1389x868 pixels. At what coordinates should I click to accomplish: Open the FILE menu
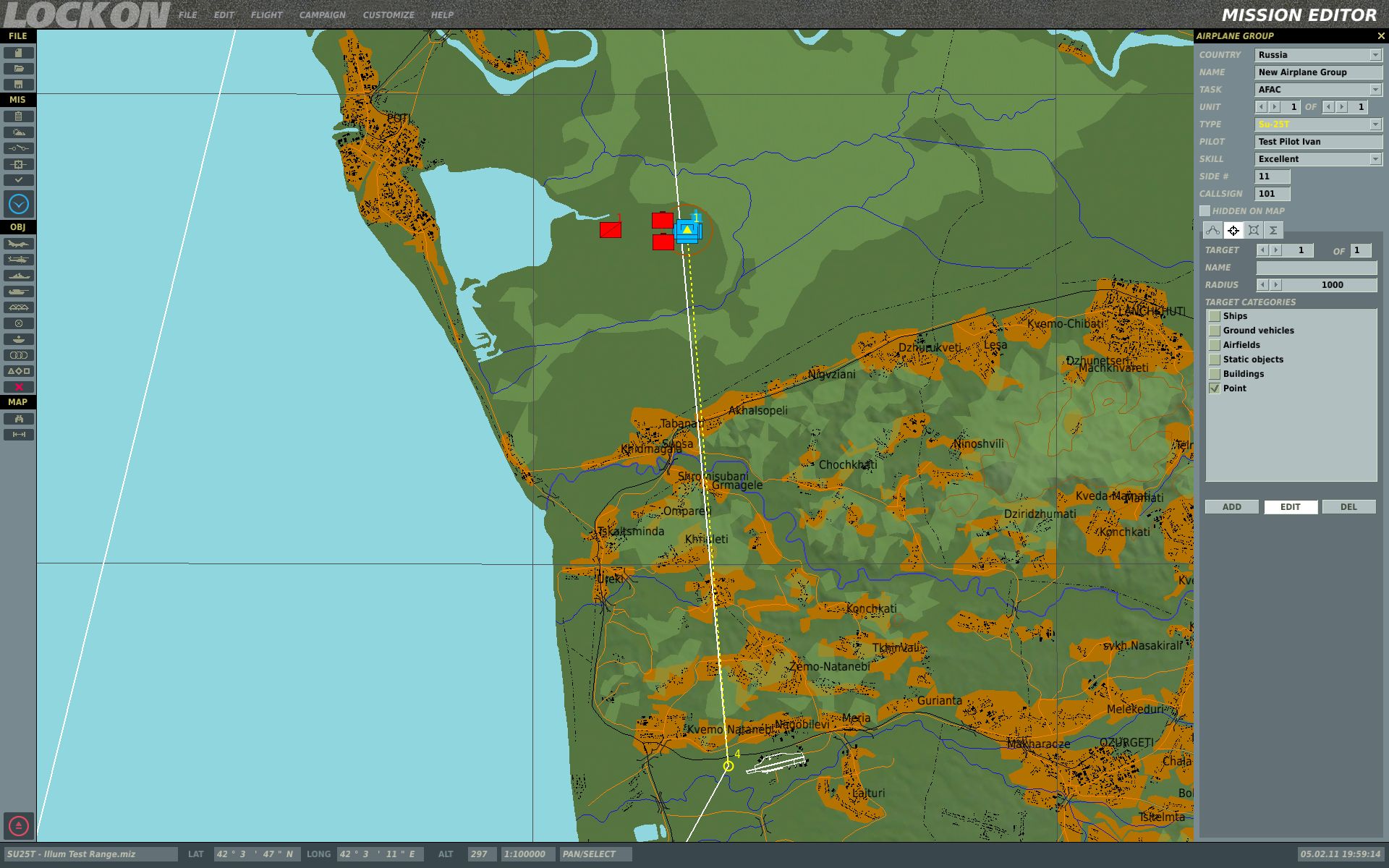click(188, 15)
